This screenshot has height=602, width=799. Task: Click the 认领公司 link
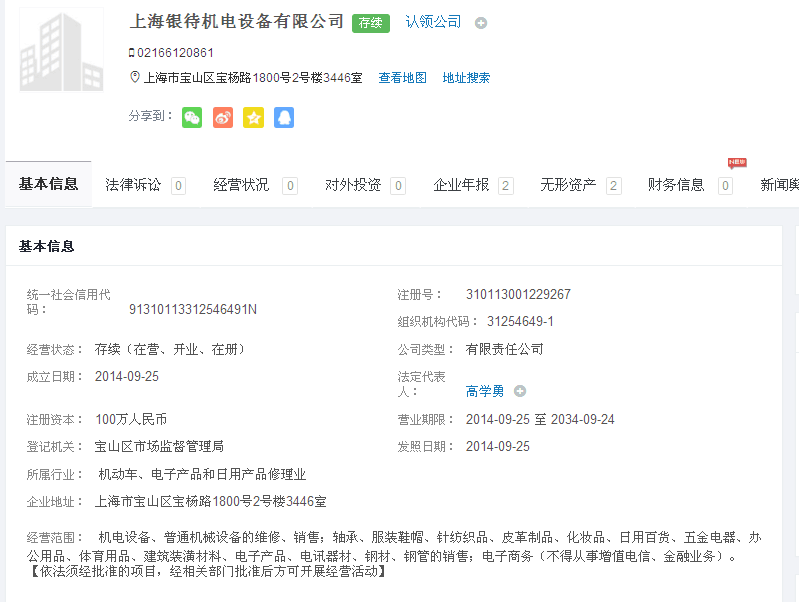(x=433, y=22)
